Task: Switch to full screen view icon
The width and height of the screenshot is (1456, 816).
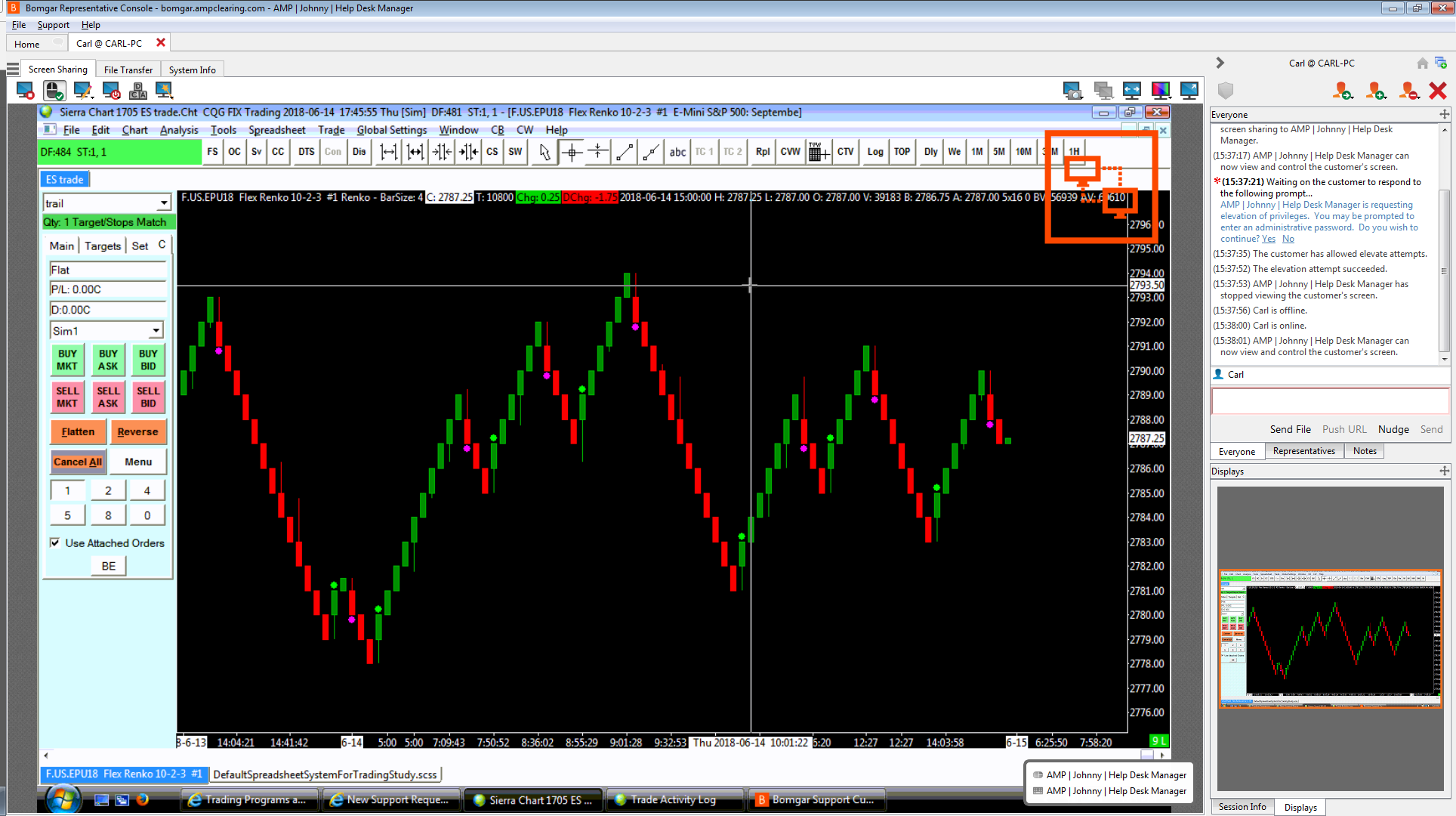Action: click(1189, 91)
